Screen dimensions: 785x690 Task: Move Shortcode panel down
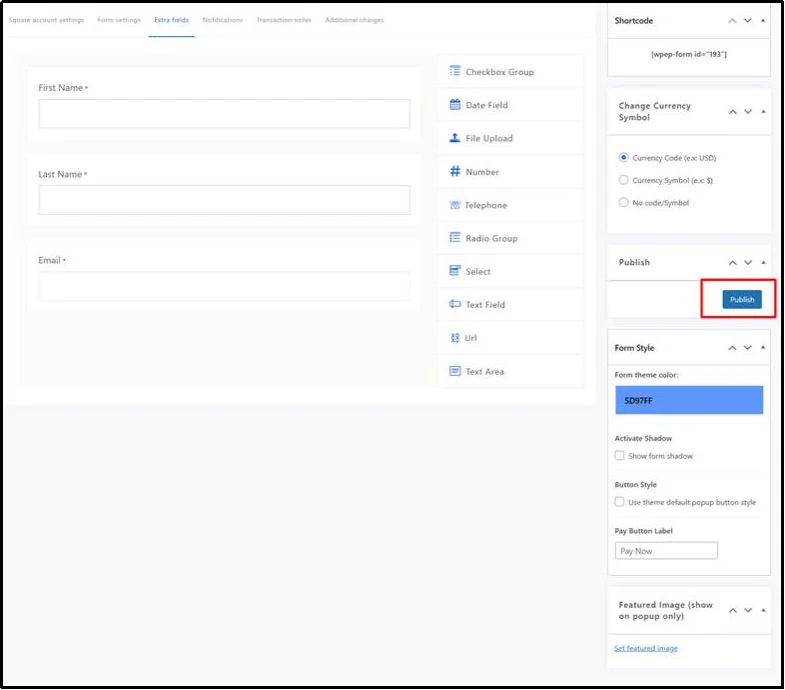point(747,21)
